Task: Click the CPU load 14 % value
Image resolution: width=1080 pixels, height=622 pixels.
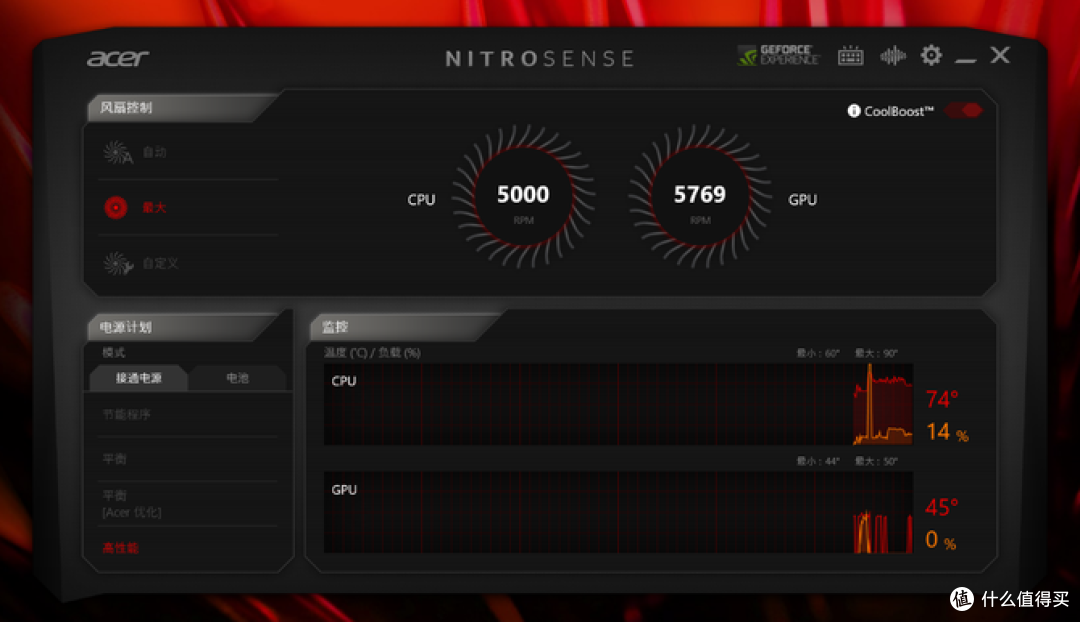Action: tap(947, 432)
